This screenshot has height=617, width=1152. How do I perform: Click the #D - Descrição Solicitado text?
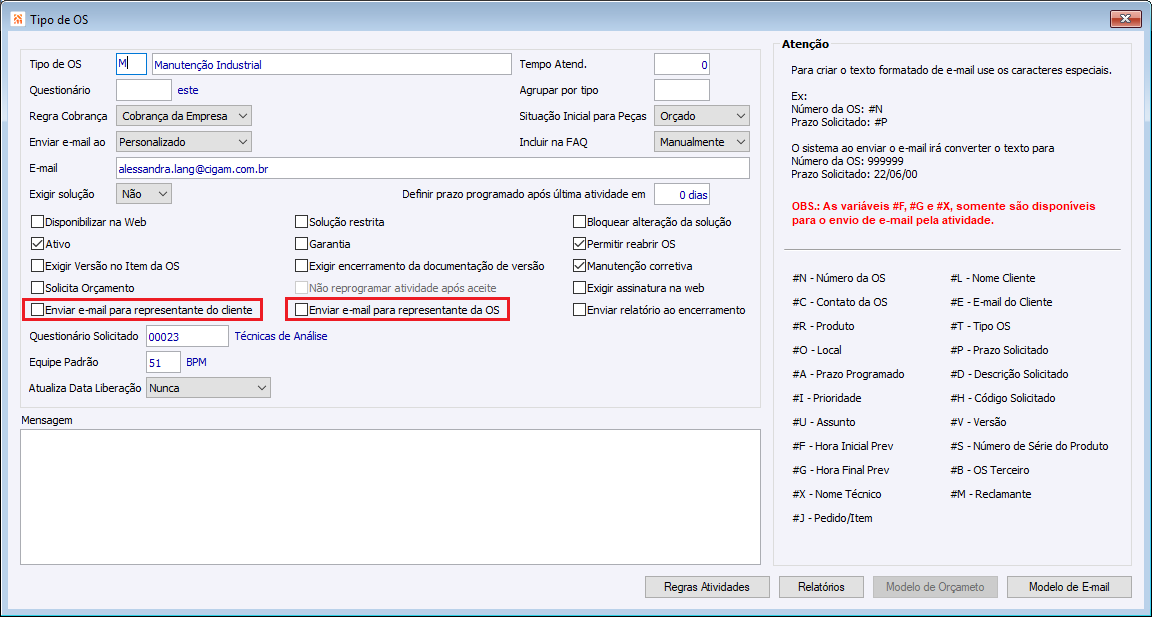(1009, 374)
